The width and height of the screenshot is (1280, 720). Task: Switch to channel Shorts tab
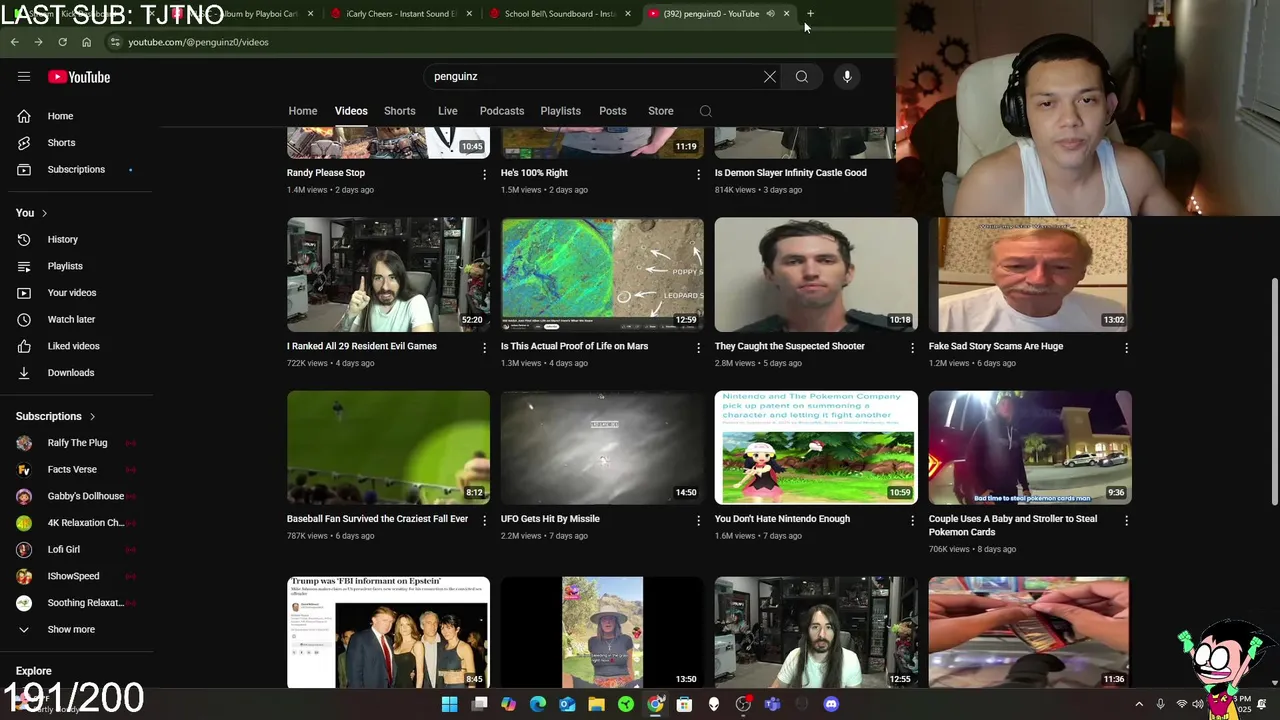tap(399, 111)
